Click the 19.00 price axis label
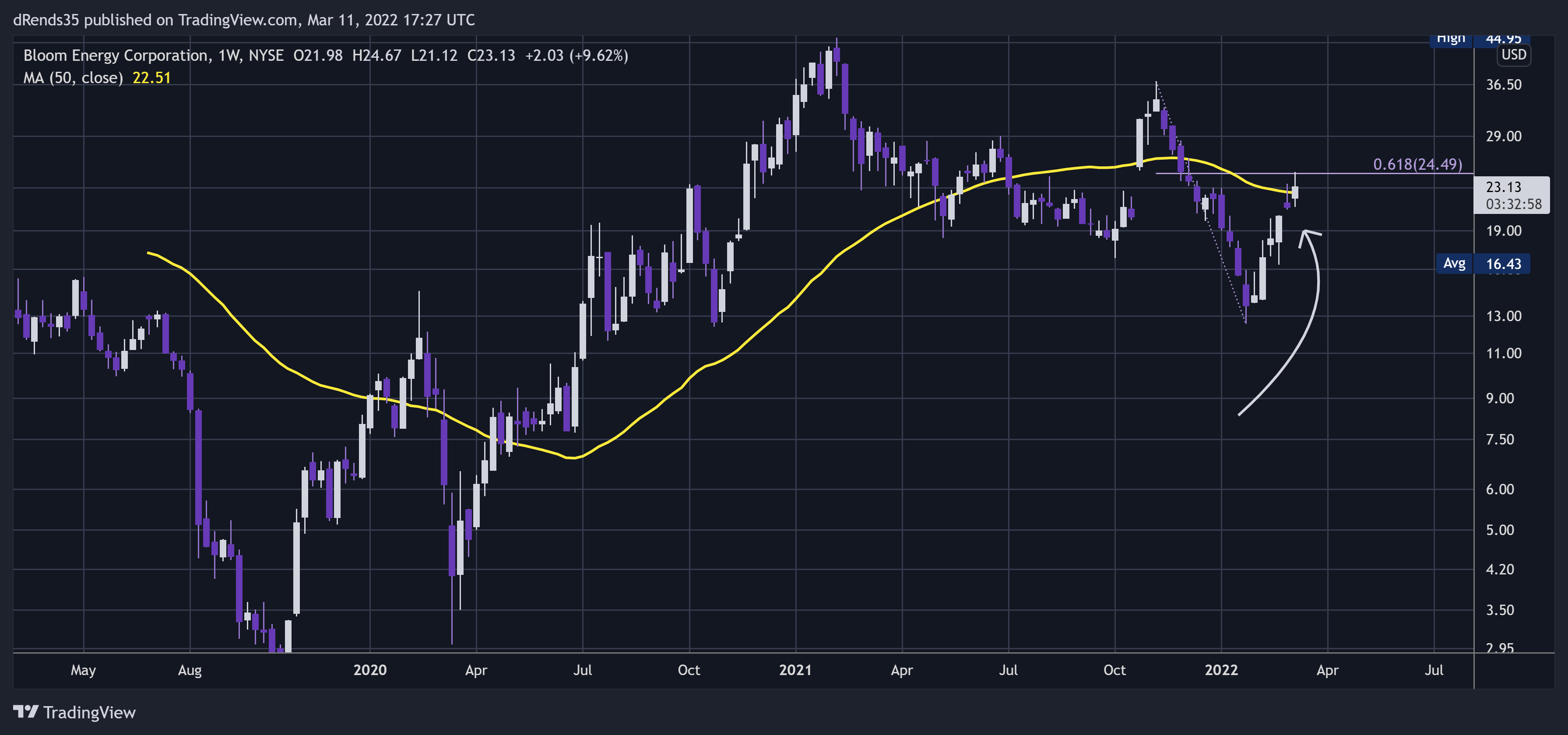Screen dimensions: 1568x735 [x=1504, y=231]
